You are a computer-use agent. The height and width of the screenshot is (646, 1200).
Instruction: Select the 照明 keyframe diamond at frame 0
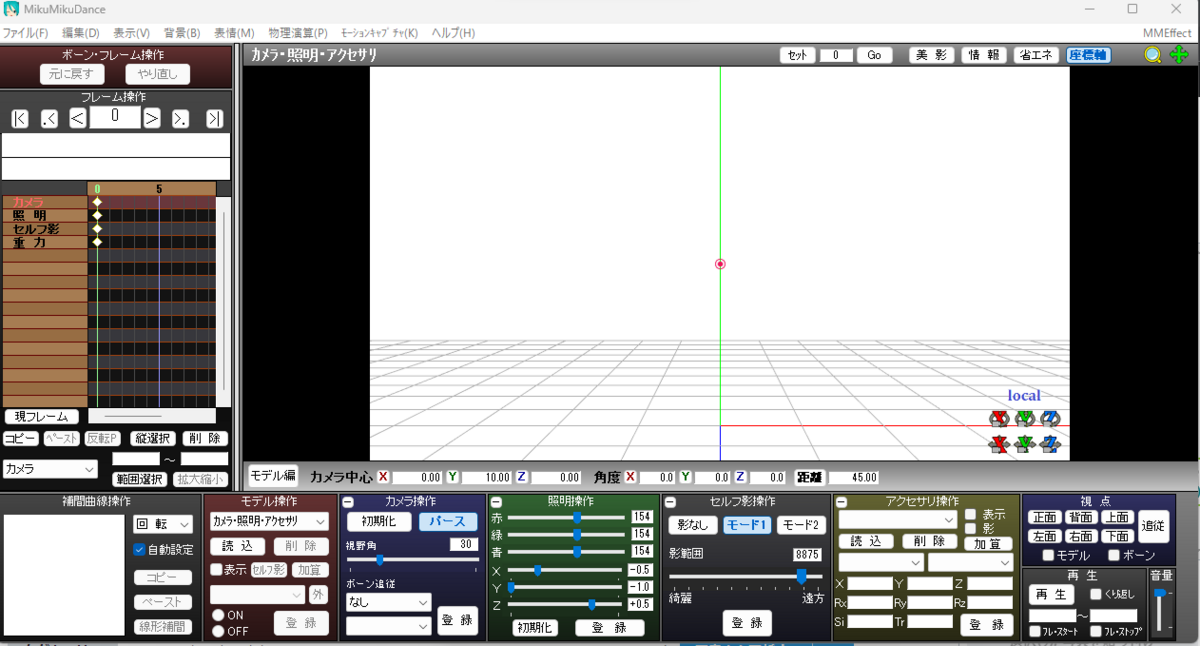(97, 215)
